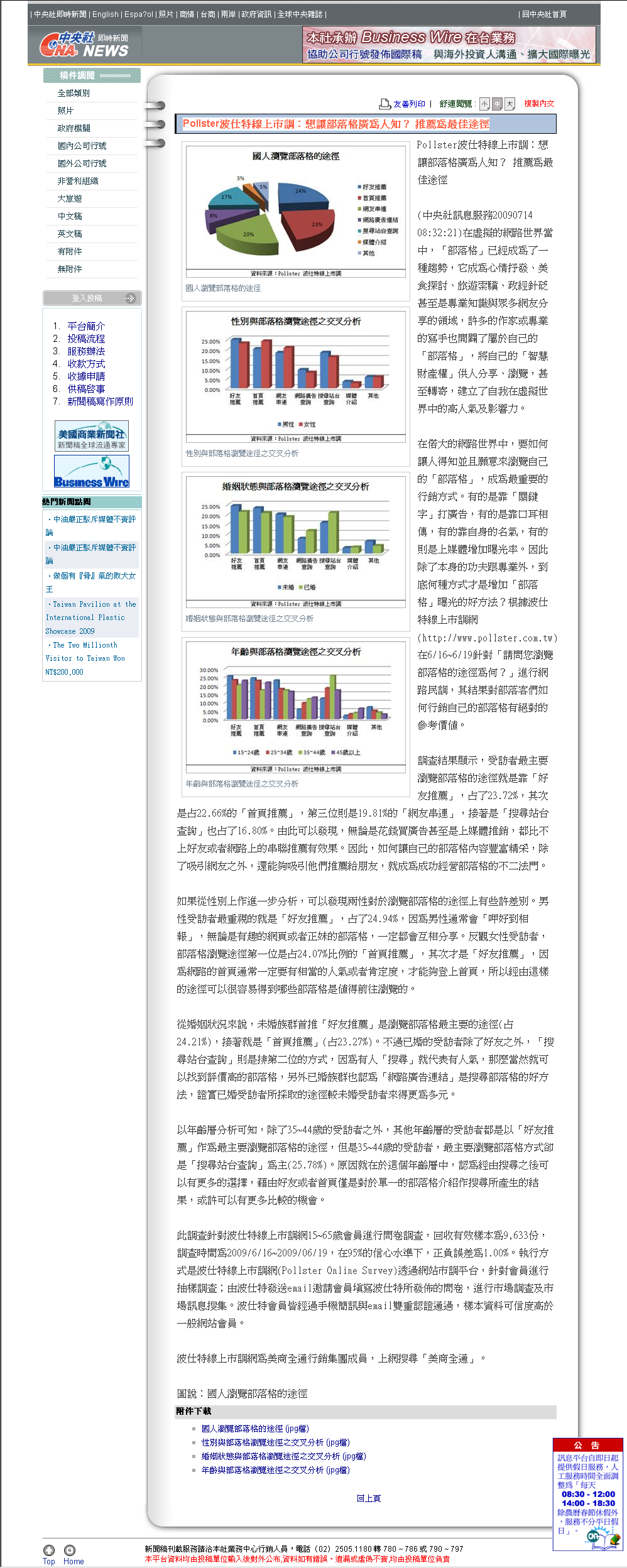627x1568 pixels.
Task: Set reading font size to large (大)
Action: (x=510, y=104)
